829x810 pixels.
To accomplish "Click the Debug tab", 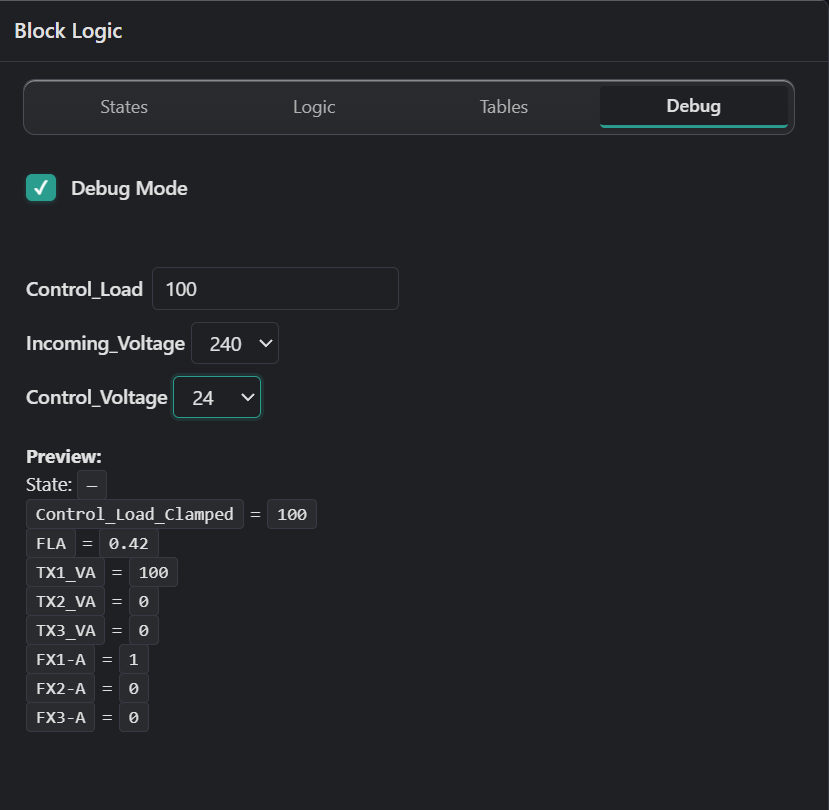I will 694,107.
